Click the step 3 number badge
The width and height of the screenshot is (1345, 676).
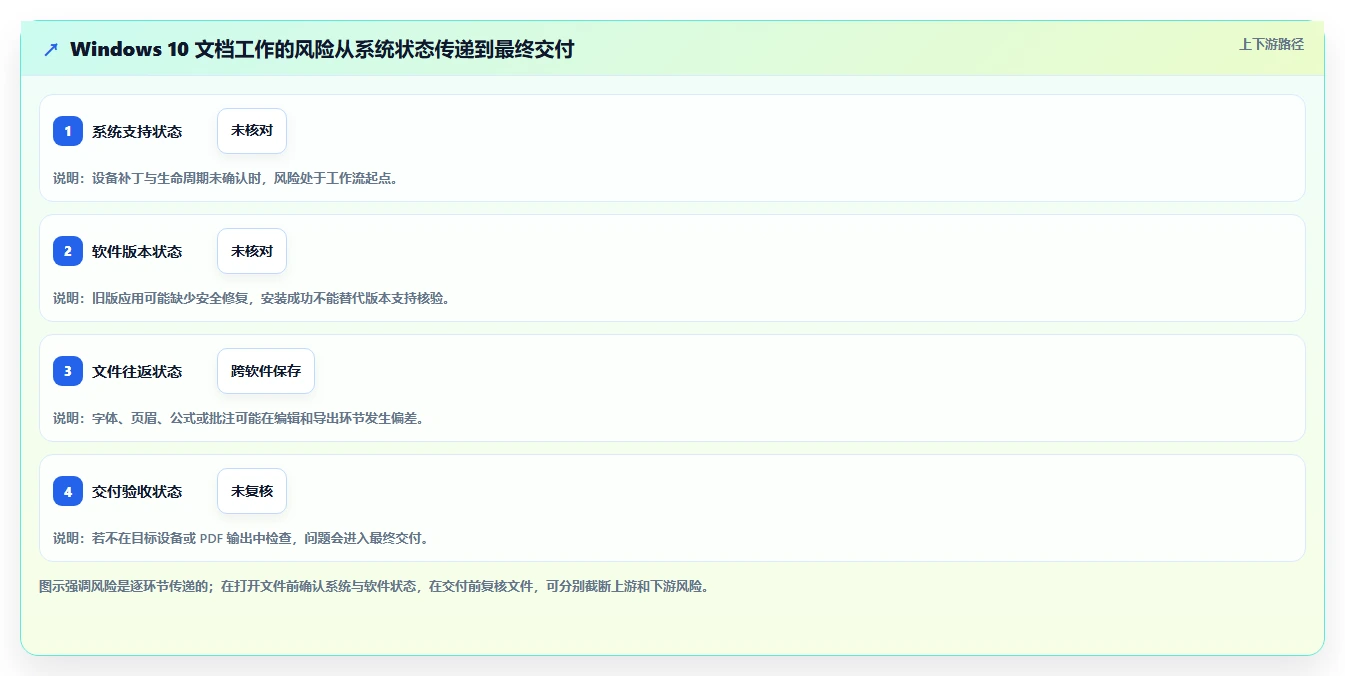pyautogui.click(x=68, y=371)
